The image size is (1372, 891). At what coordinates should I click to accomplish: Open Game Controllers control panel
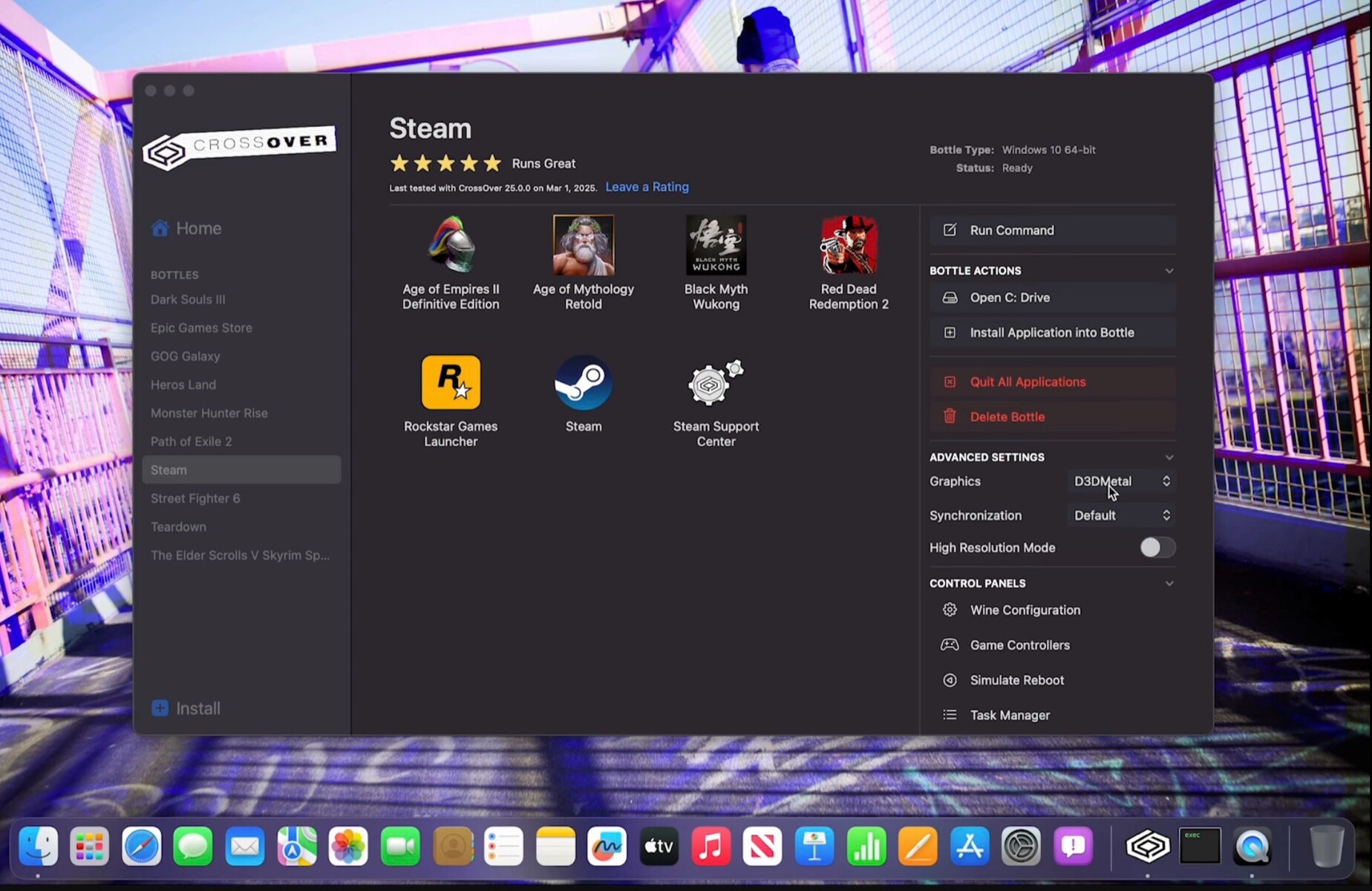point(1052,644)
